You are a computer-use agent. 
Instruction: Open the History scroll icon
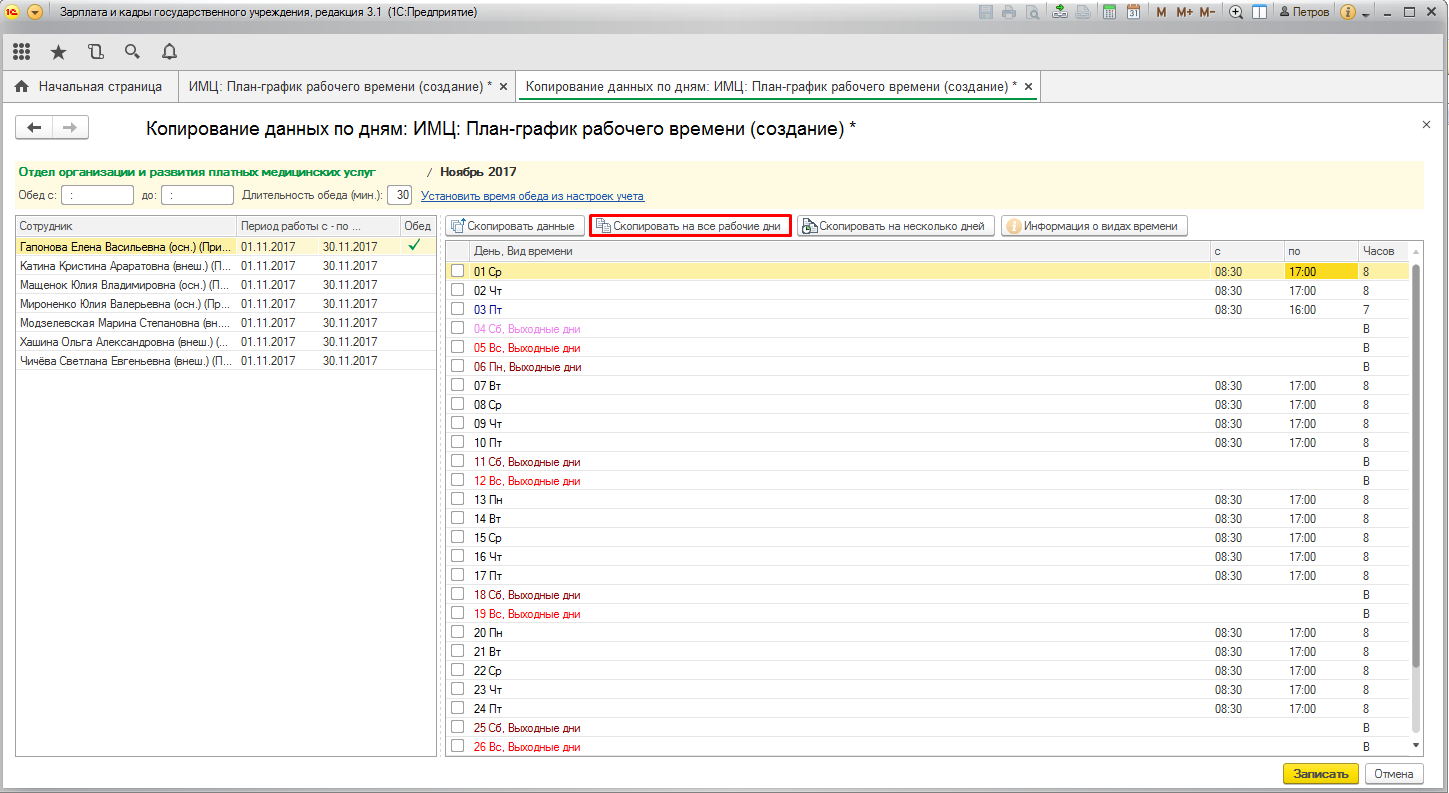95,52
